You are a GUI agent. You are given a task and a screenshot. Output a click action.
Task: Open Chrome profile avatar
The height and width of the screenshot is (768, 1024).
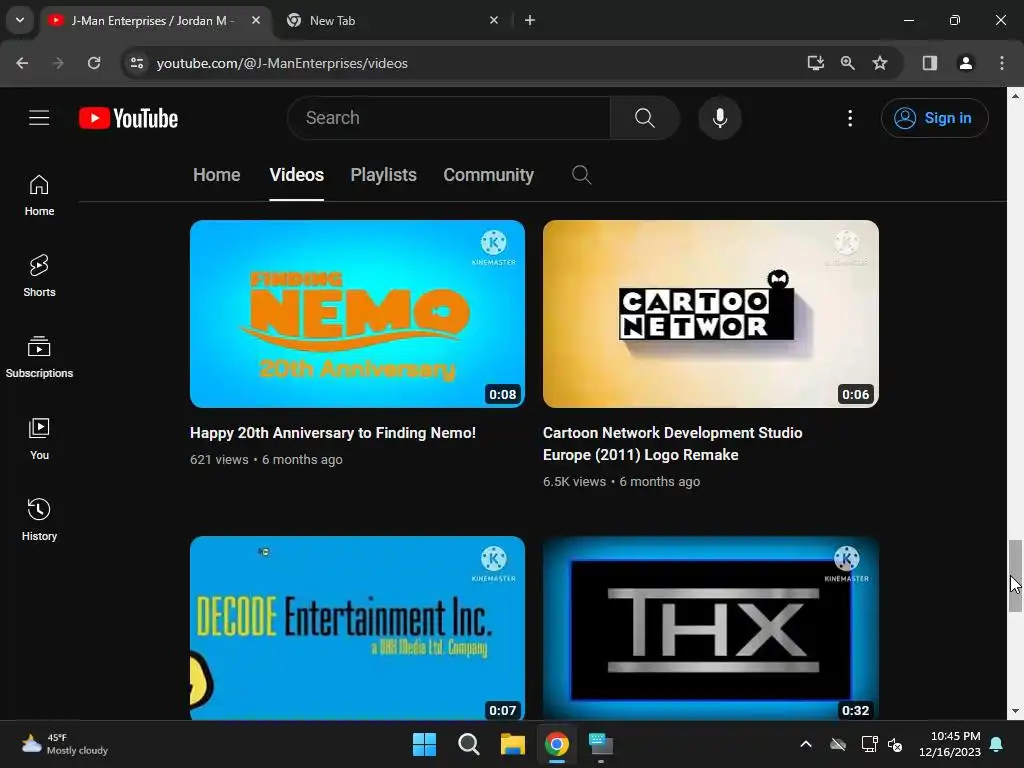point(965,63)
